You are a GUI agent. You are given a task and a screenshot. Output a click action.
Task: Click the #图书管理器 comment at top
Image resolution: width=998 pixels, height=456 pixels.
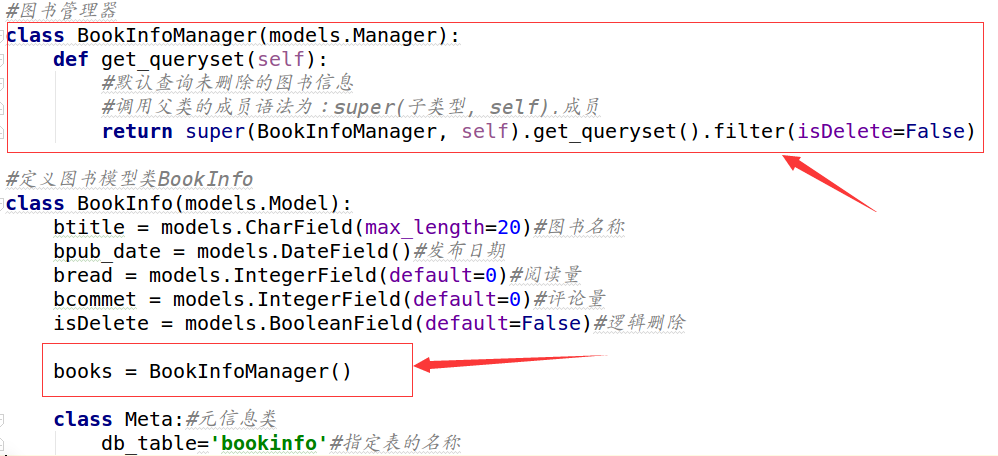click(x=62, y=12)
